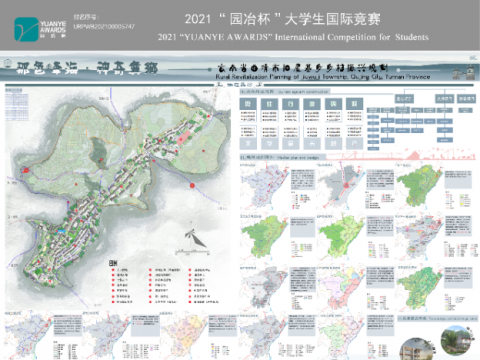Click the teal Yuanye Awards logo square
The width and height of the screenshot is (480, 360).
[x=26, y=29]
